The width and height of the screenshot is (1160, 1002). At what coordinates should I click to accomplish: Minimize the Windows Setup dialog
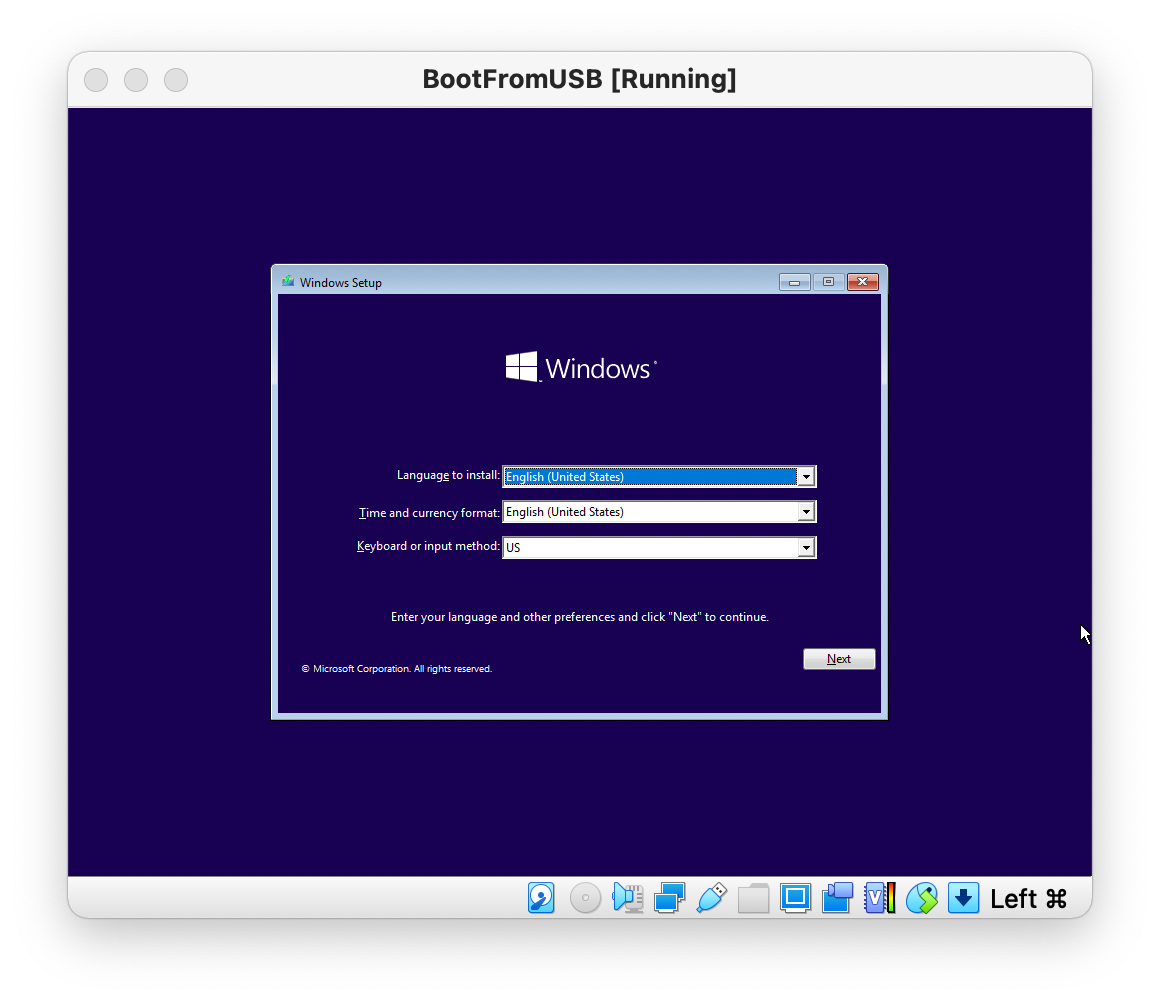pyautogui.click(x=795, y=282)
